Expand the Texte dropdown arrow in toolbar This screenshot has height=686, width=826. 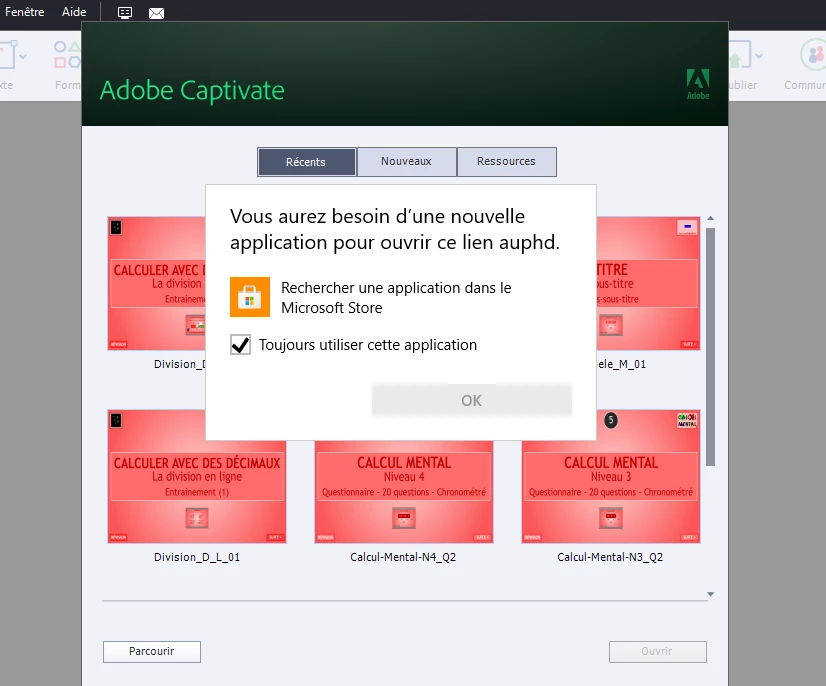tap(23, 56)
